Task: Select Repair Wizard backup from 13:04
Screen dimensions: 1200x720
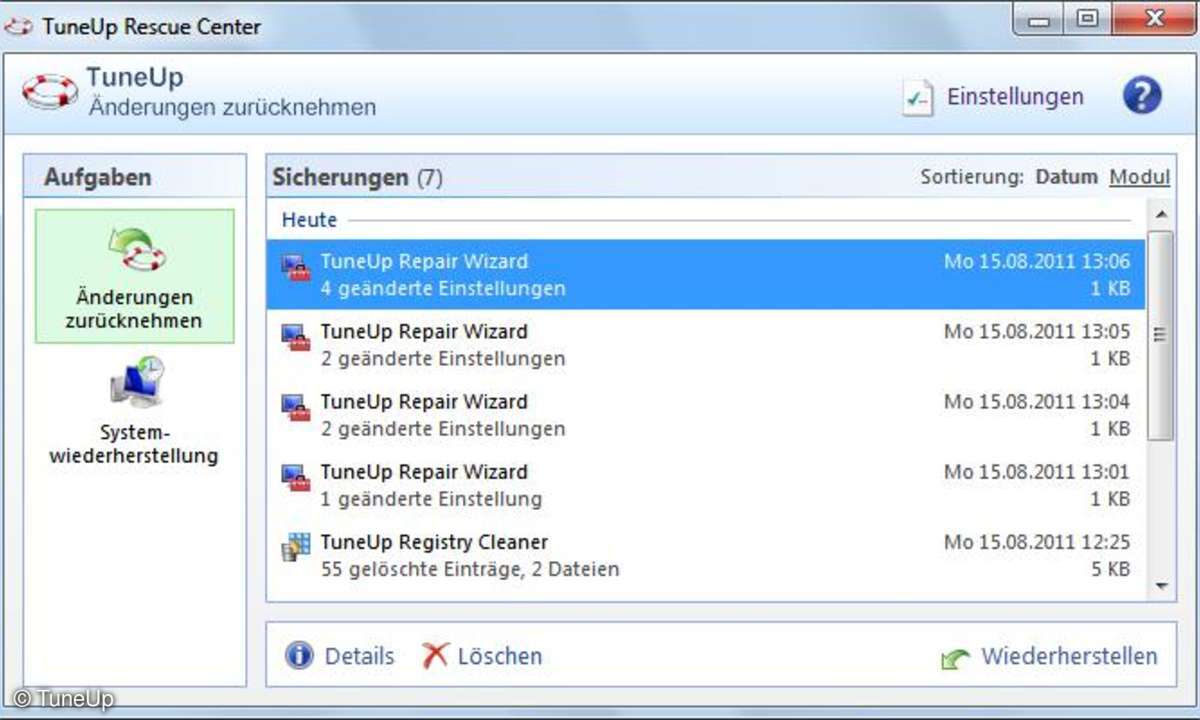Action: (x=706, y=414)
